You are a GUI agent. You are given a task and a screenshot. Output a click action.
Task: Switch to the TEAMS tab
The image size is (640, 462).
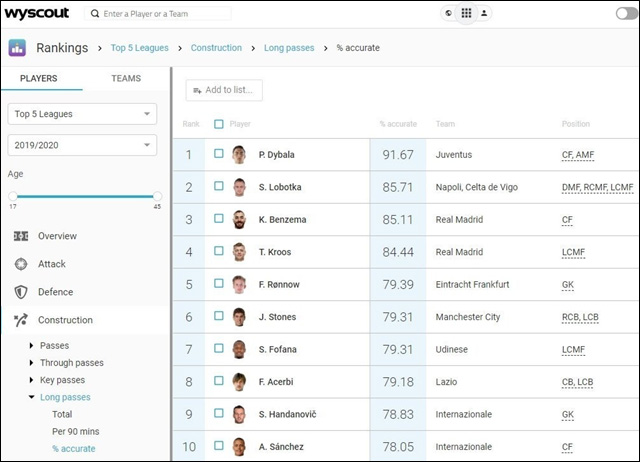126,78
